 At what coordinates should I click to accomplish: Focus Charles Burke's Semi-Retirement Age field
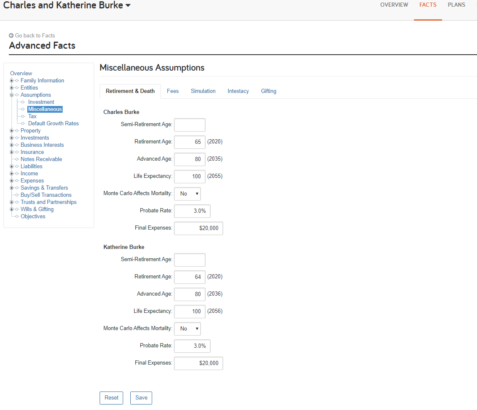190,125
